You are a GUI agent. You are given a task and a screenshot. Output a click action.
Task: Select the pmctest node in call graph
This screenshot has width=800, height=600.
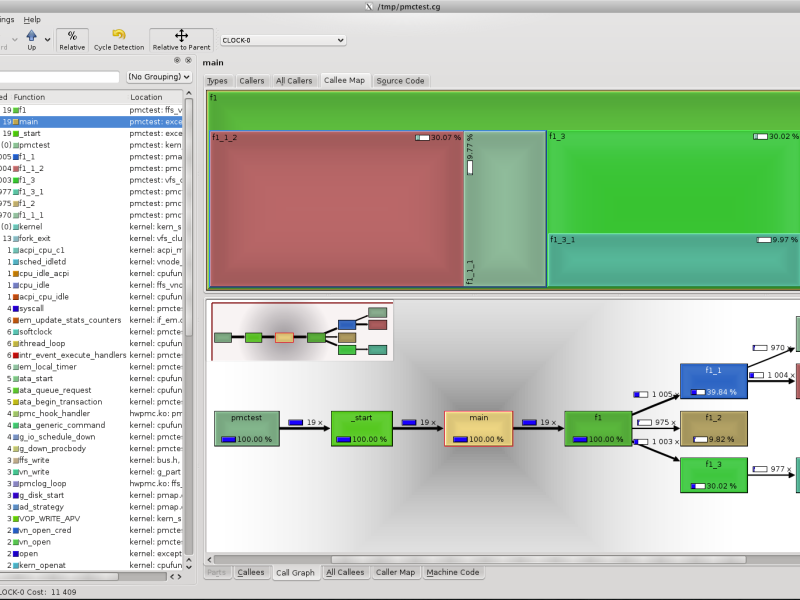coord(247,429)
